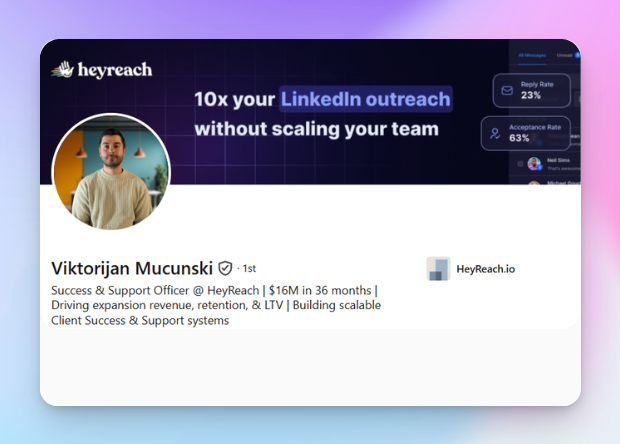Click the name Viktorijan Mucunski
Screen dimensions: 620x444
[x=132, y=268]
